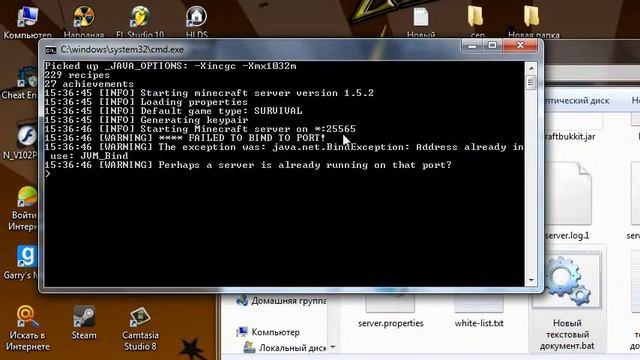Click the console scrollbar thumb
This screenshot has height=360, width=640.
(531, 83)
